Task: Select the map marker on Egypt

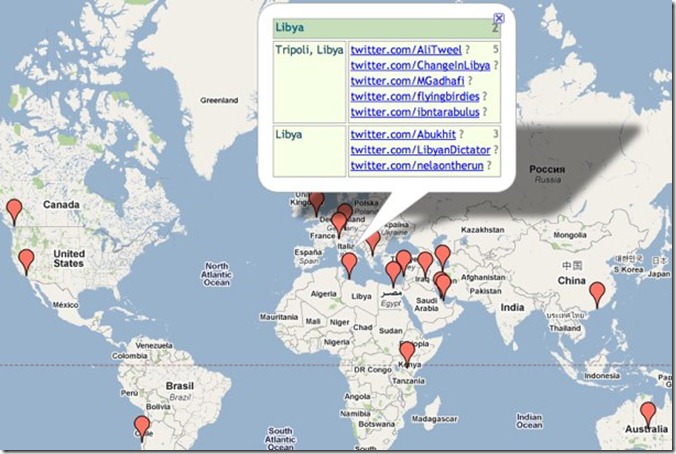Action: coord(393,273)
